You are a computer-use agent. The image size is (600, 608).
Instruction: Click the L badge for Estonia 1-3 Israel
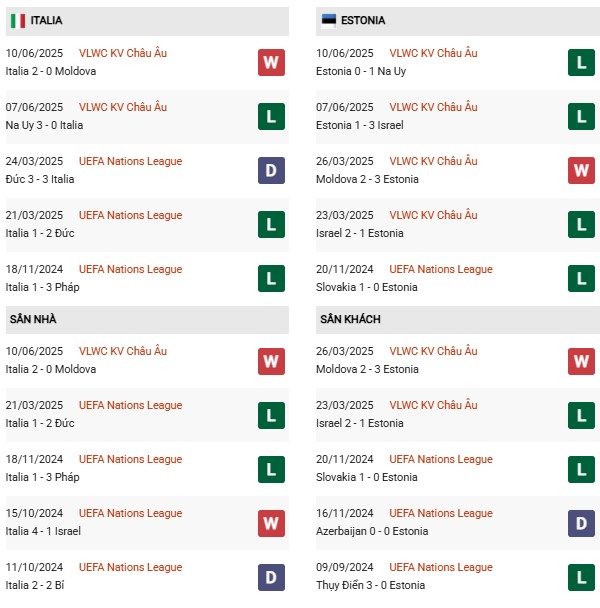(x=582, y=117)
